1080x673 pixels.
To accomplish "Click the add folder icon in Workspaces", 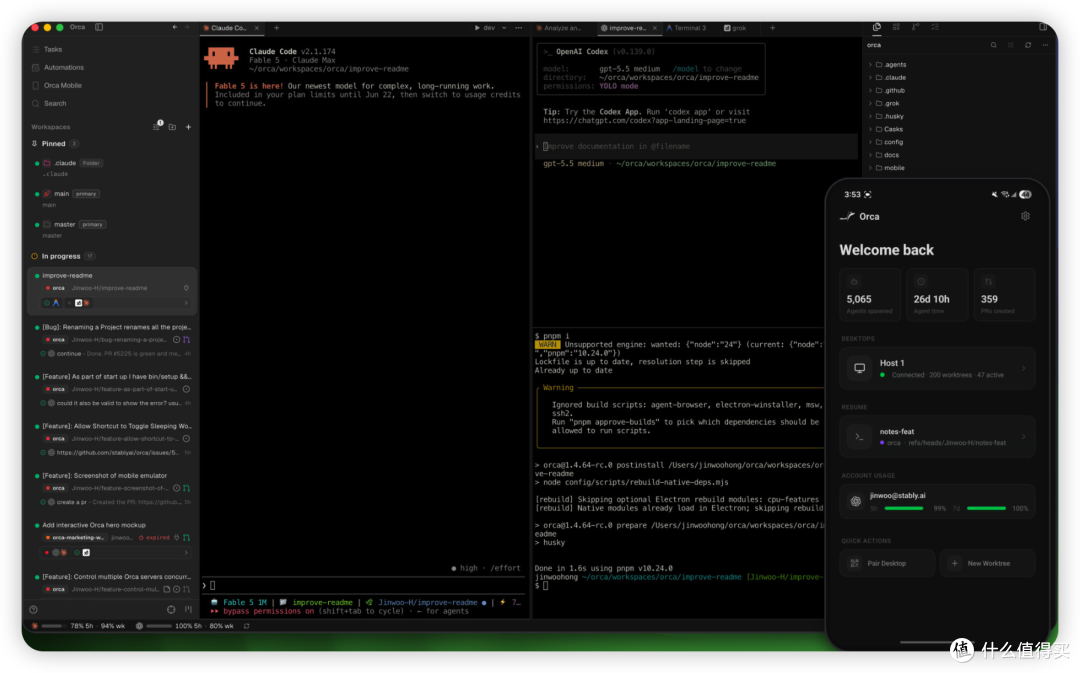I will point(172,127).
